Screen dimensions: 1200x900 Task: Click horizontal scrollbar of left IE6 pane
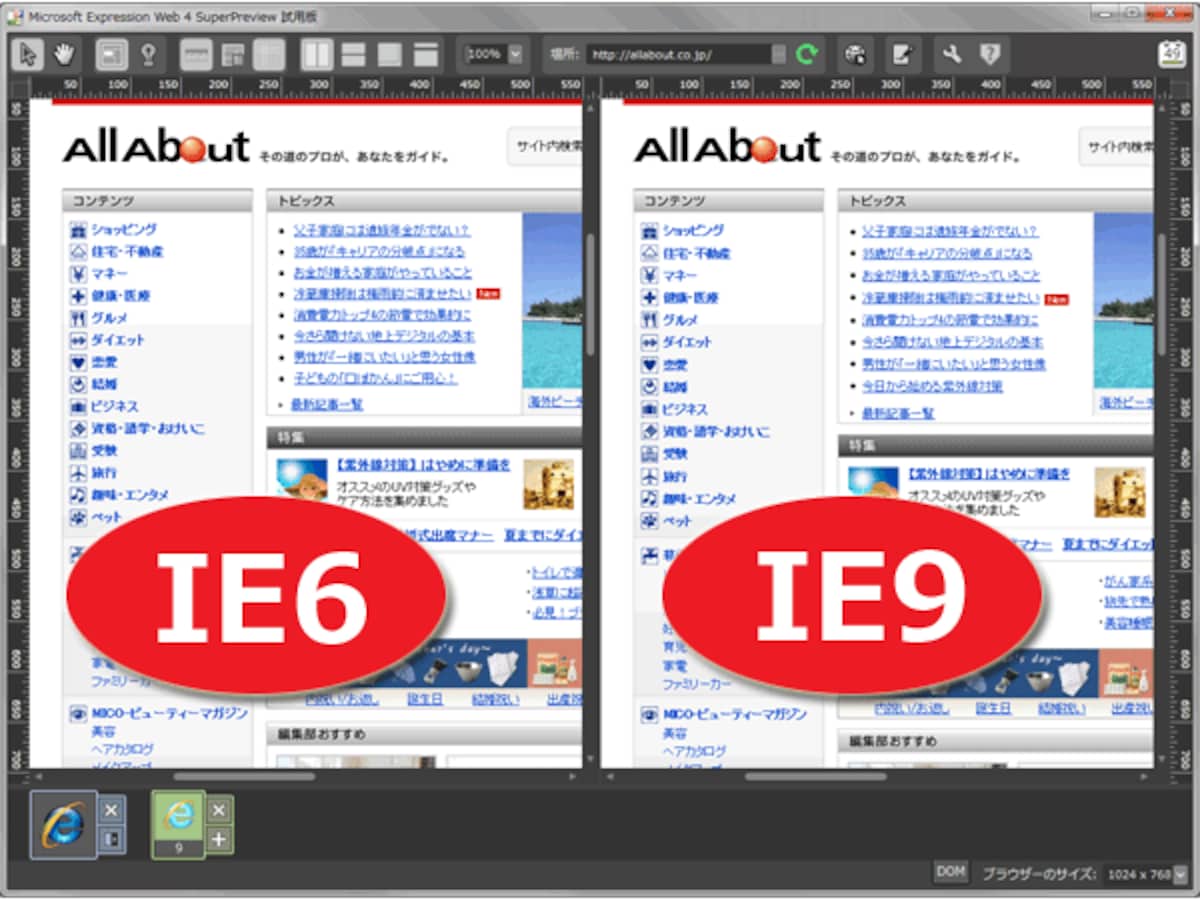[x=245, y=776]
